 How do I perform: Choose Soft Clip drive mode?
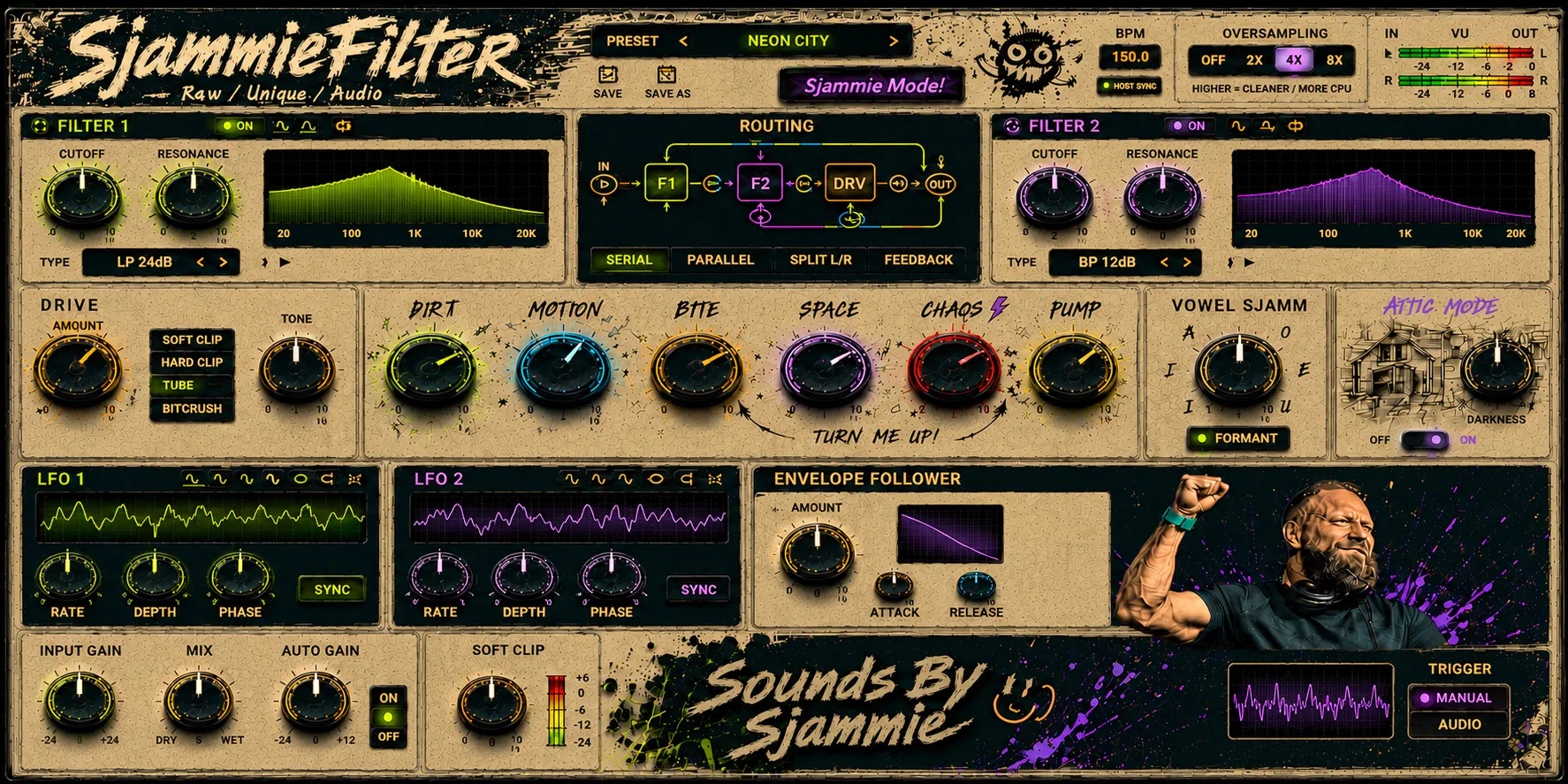pos(192,339)
